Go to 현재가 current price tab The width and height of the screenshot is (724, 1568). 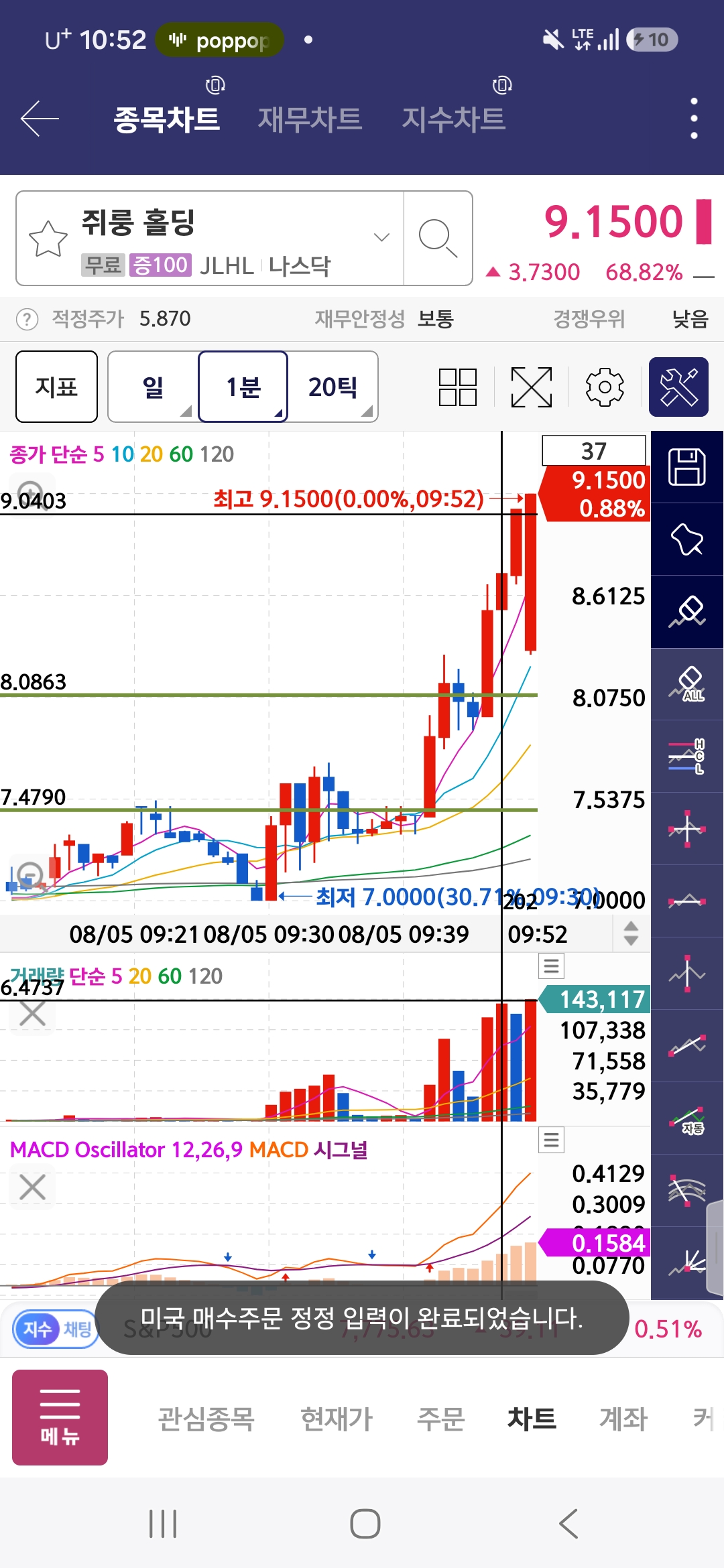(337, 1419)
